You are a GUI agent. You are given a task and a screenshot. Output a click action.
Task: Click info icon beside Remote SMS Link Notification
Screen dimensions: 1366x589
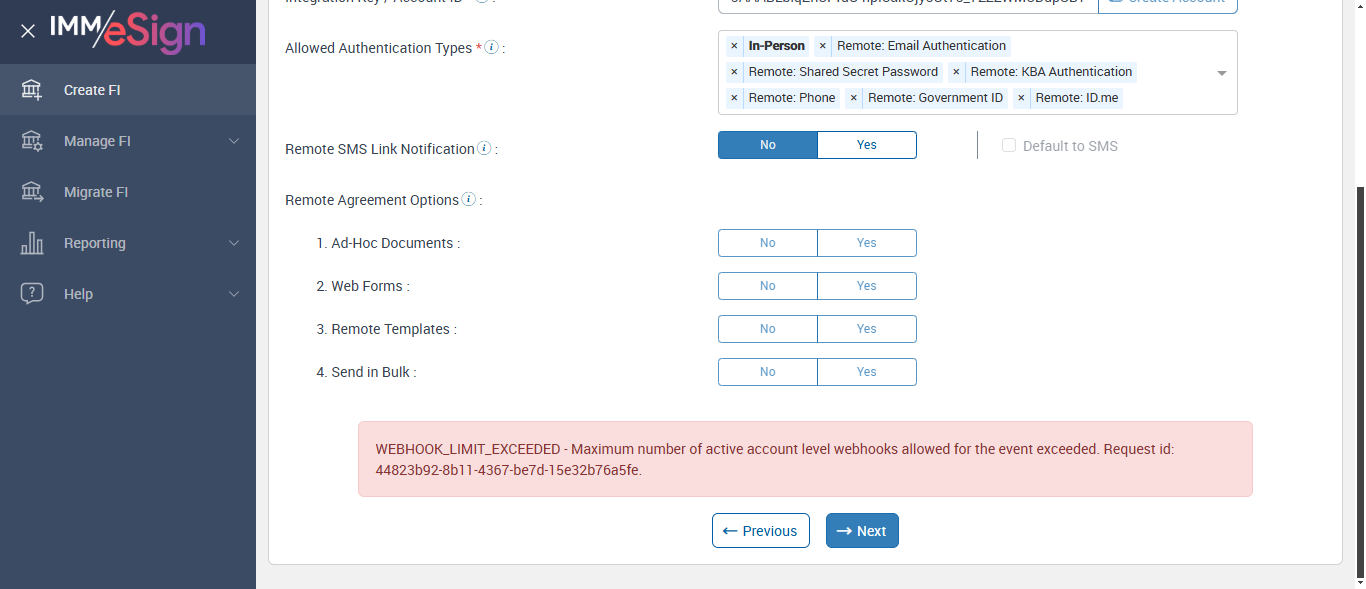(484, 149)
